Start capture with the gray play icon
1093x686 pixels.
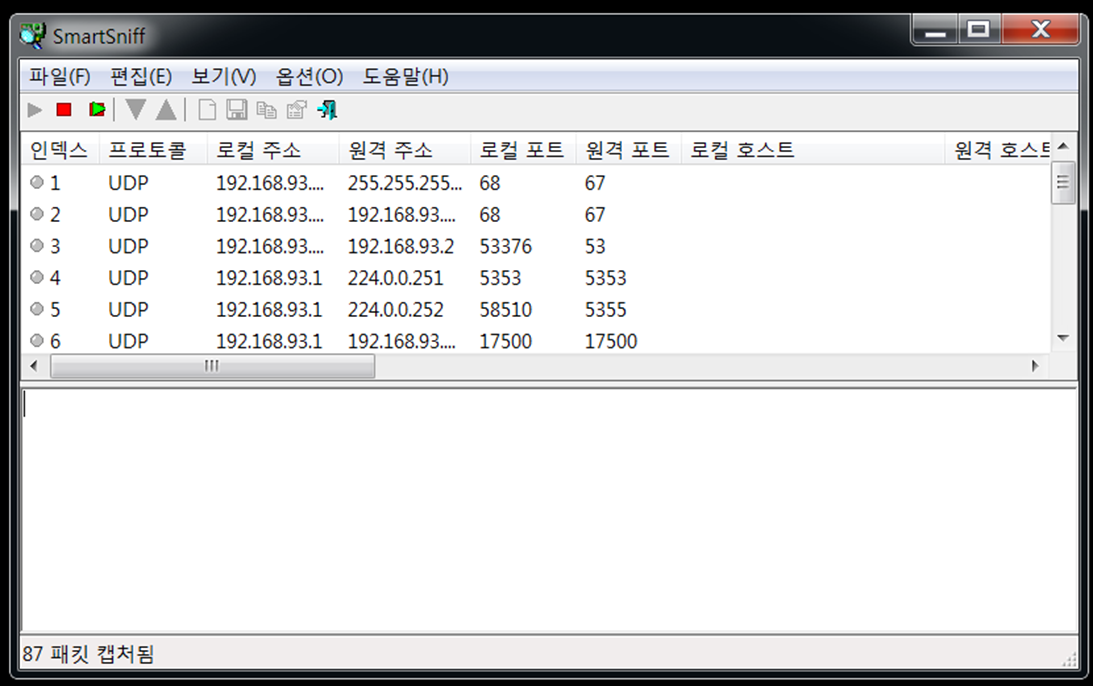[35, 109]
